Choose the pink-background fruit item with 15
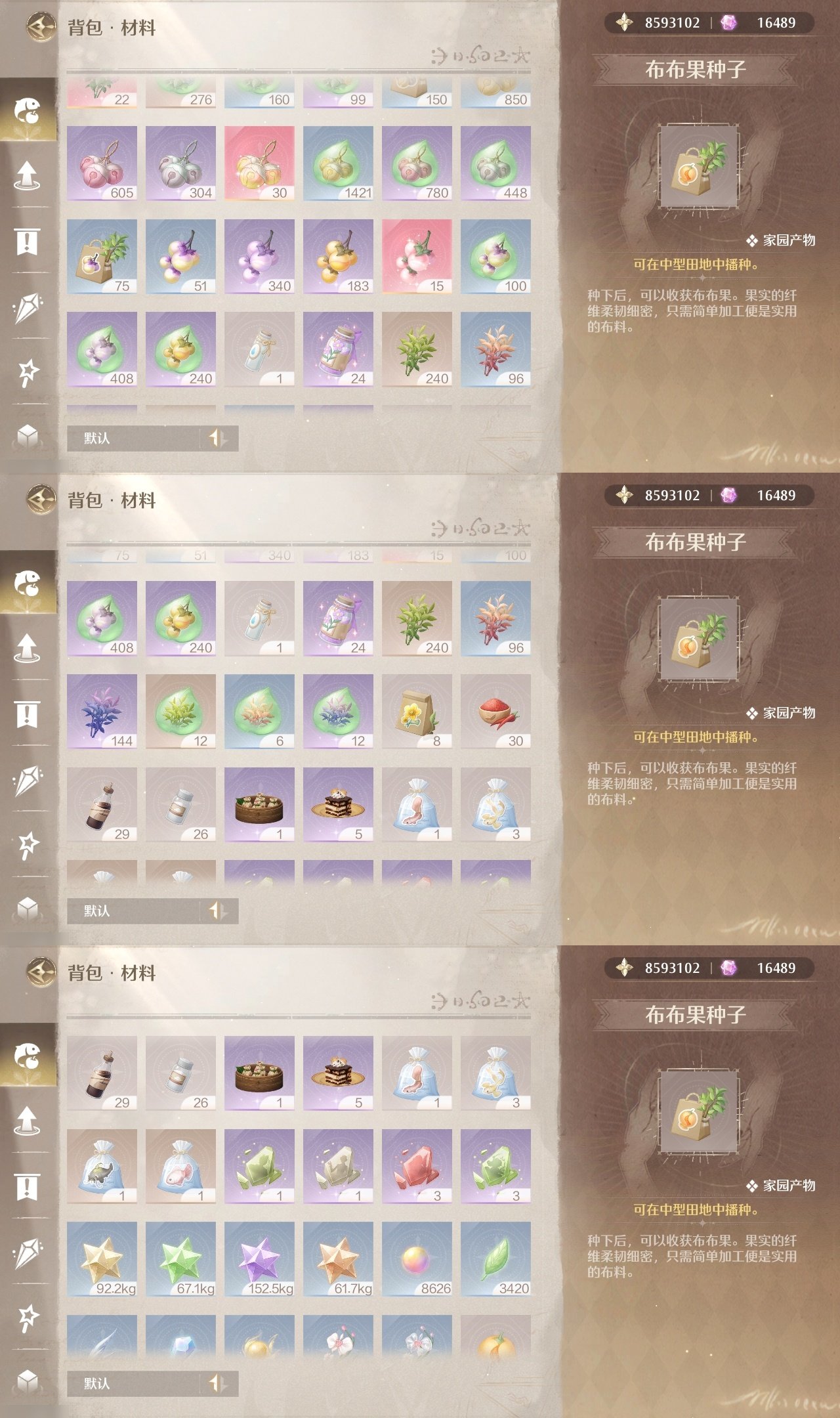Image resolution: width=840 pixels, height=1418 pixels. pyautogui.click(x=417, y=257)
